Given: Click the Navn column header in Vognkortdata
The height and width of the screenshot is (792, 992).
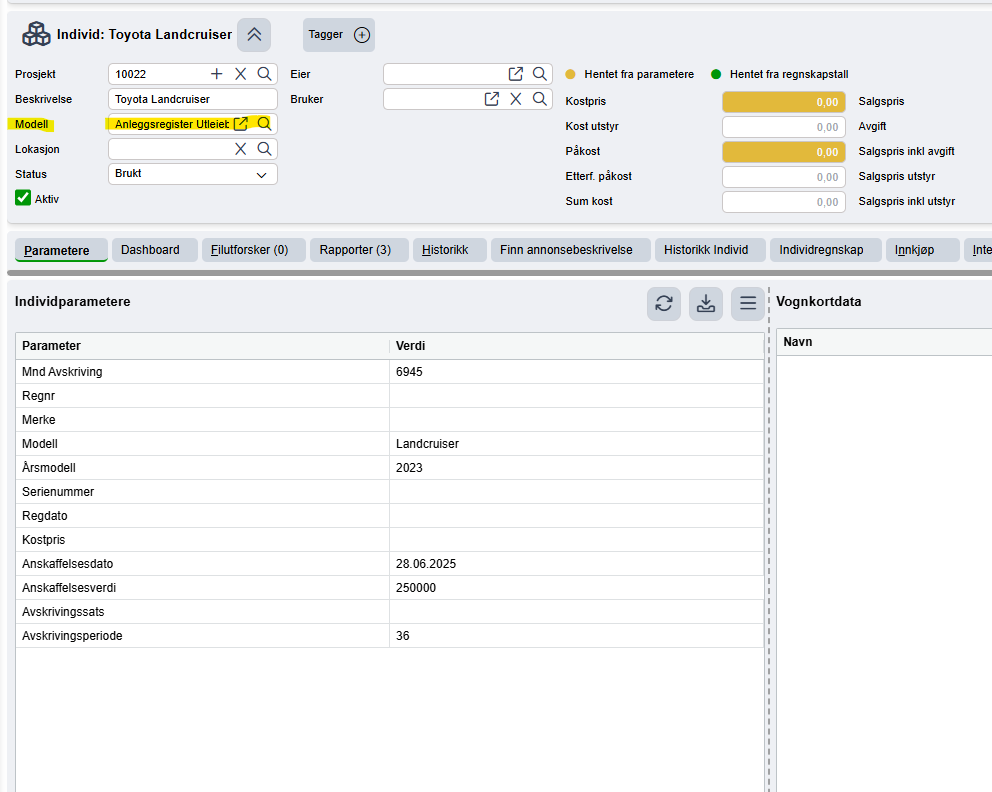Looking at the screenshot, I should (x=884, y=342).
